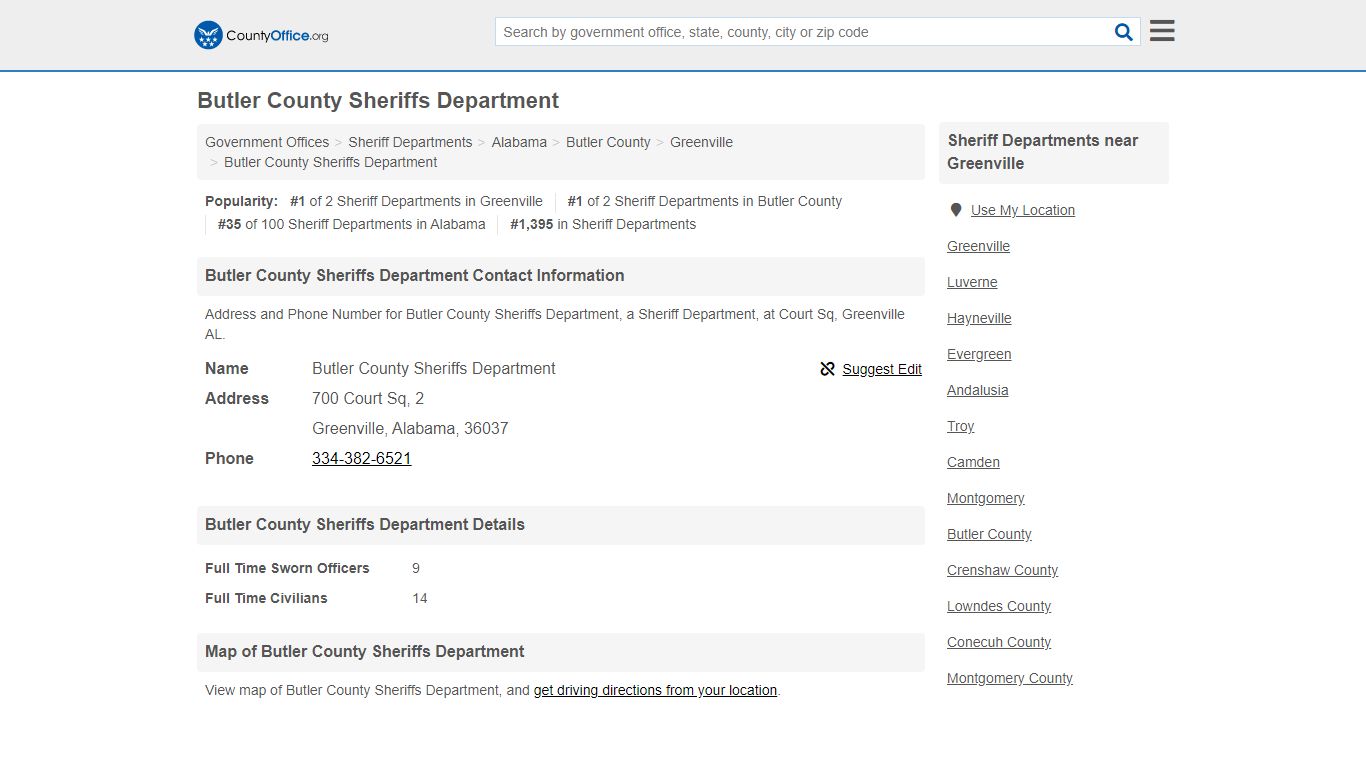Image resolution: width=1366 pixels, height=768 pixels.
Task: Open Andalusia sheriff departments
Action: tap(977, 390)
